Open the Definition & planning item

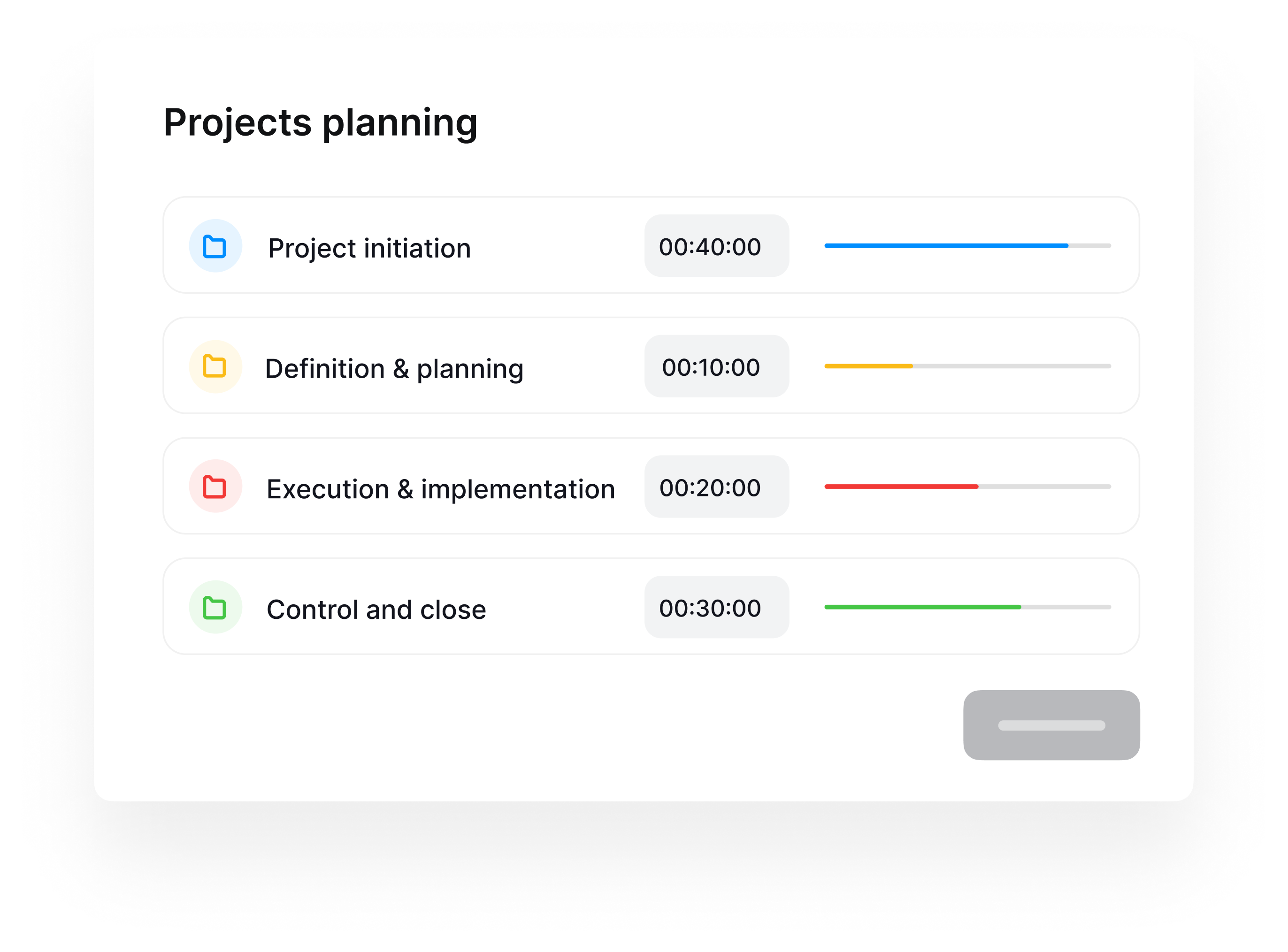coord(394,369)
